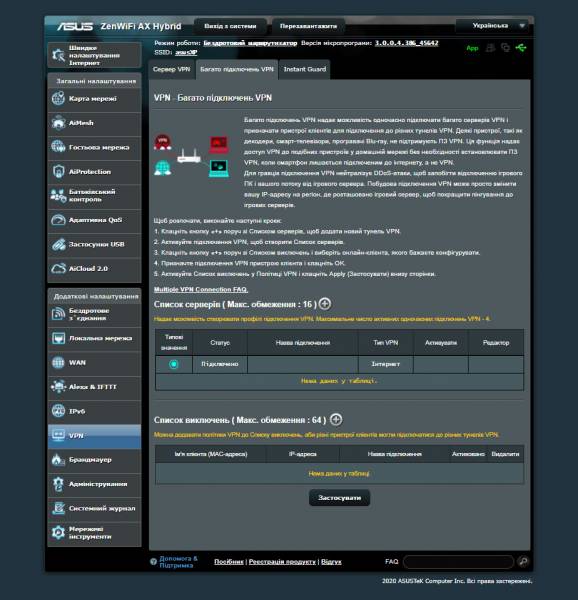This screenshot has width=578, height=600.
Task: Click the Застосувати apply button
Action: (x=339, y=498)
